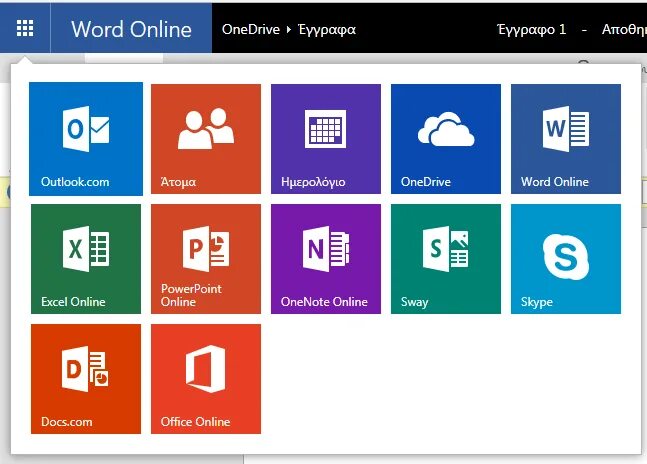This screenshot has height=464, width=647.
Task: Launch the Excel Online tile
Action: 86,259
